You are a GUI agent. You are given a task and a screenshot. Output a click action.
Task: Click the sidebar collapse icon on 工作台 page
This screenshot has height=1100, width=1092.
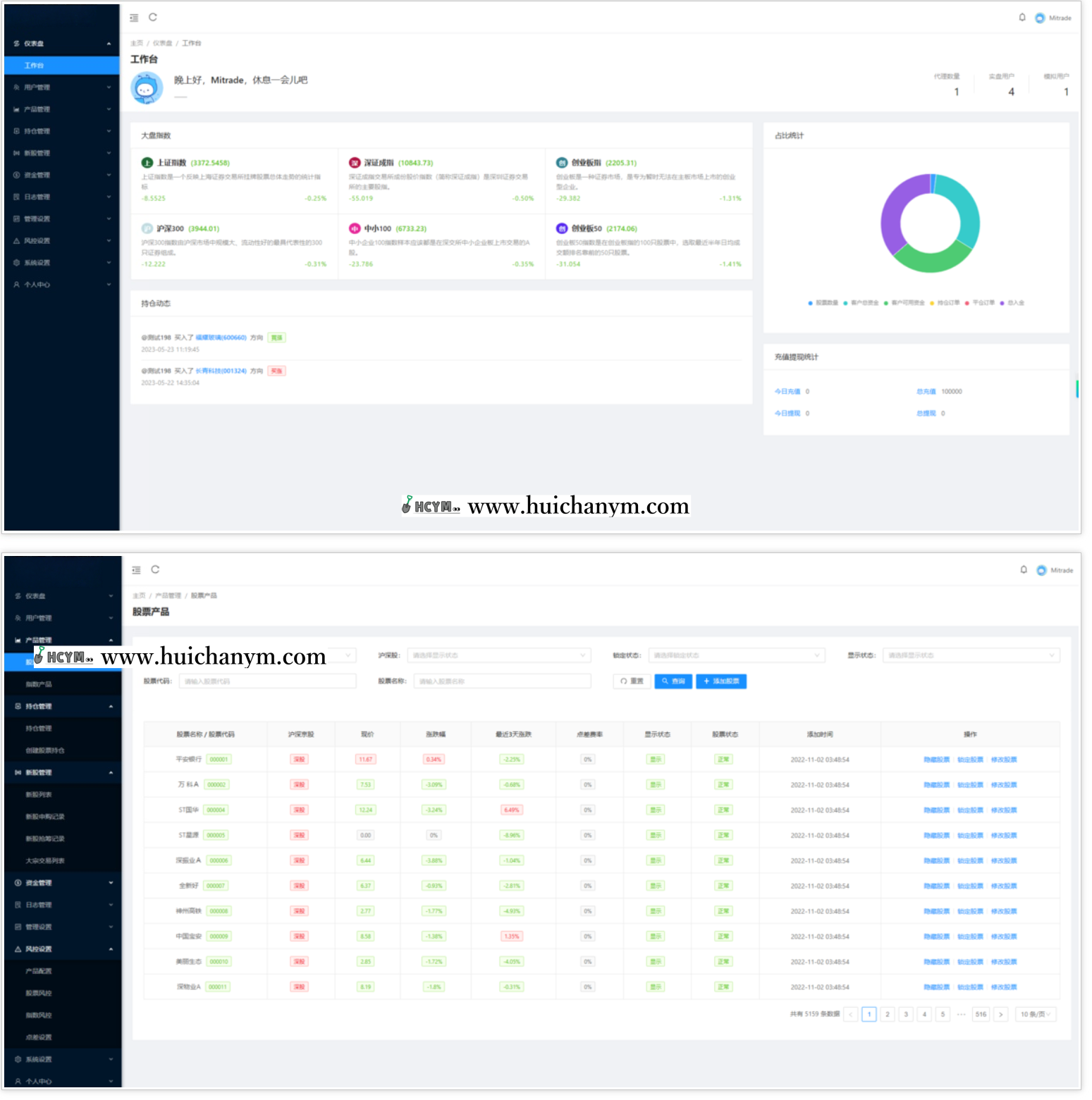tap(134, 18)
